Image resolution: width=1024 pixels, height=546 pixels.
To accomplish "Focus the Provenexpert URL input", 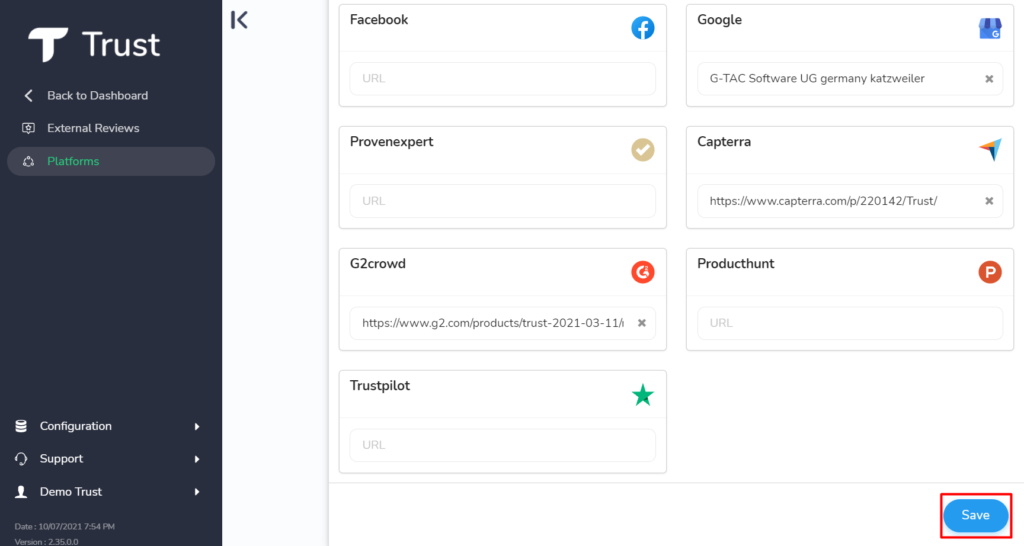I will point(503,201).
